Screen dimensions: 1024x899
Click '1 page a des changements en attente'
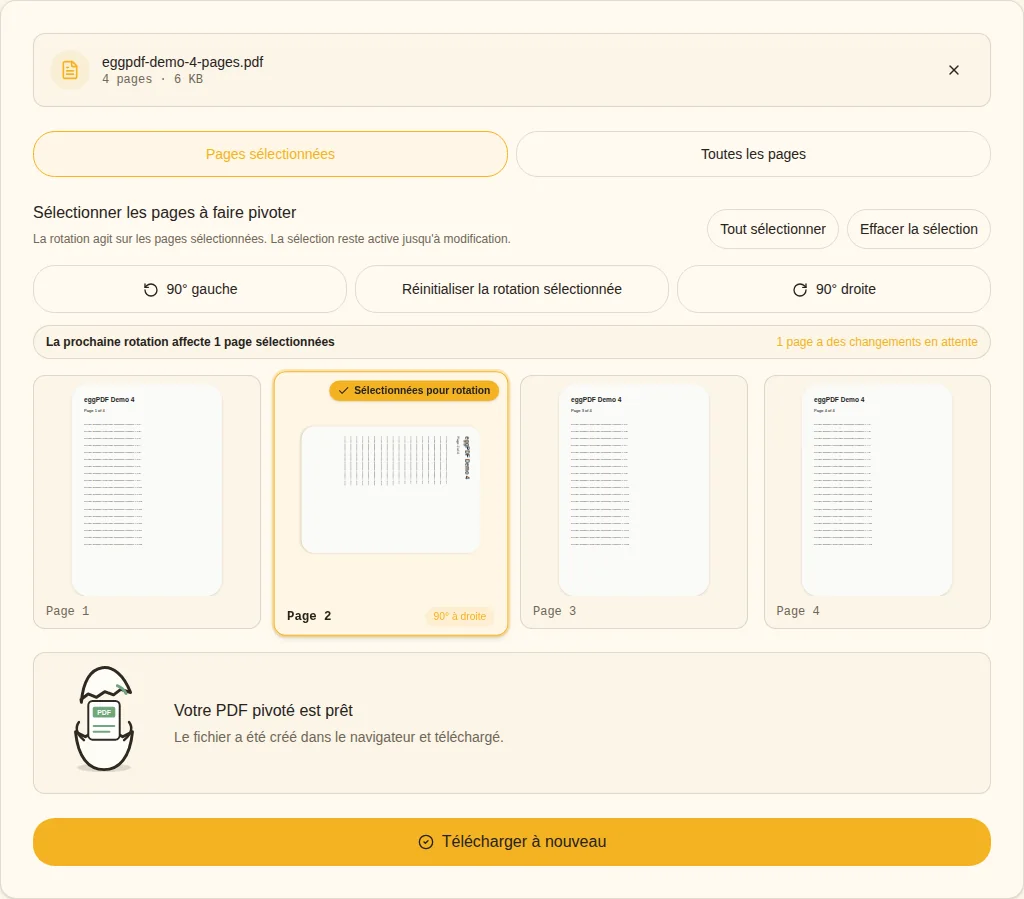tap(876, 342)
